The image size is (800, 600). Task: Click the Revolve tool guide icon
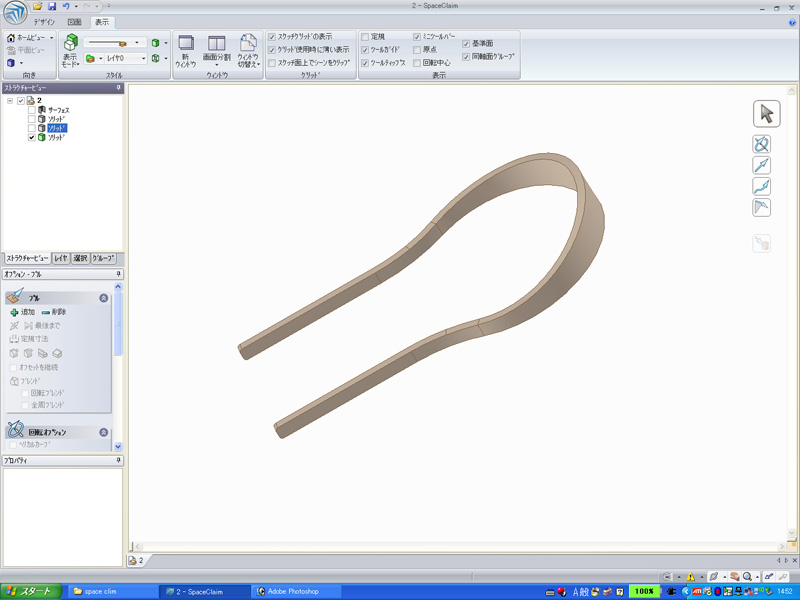(x=761, y=145)
